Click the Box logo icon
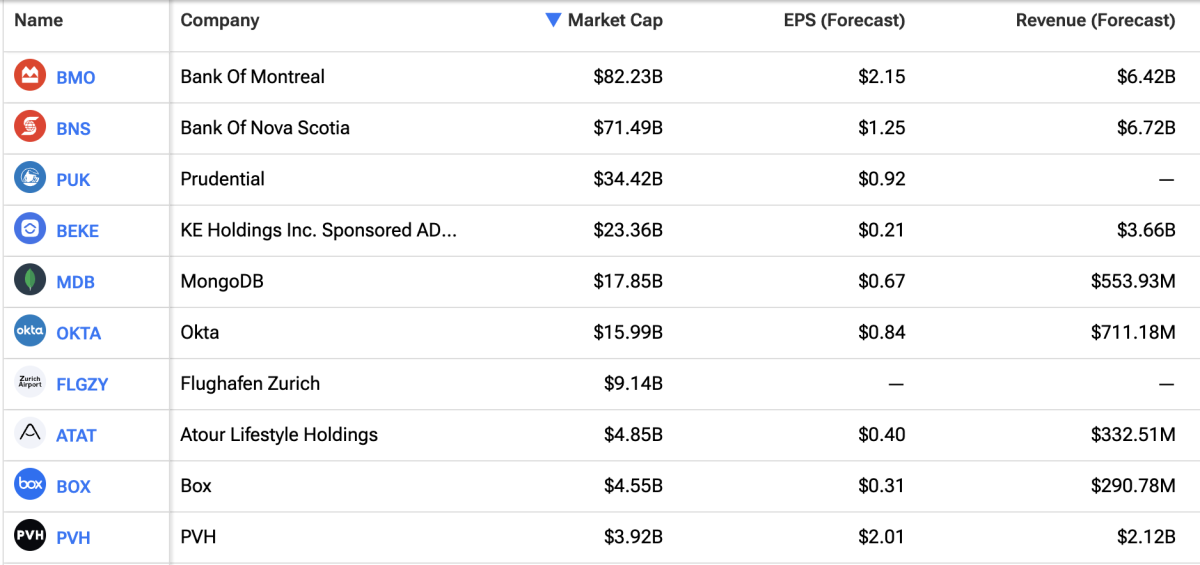Screen dimensions: 1200x565 pos(30,485)
